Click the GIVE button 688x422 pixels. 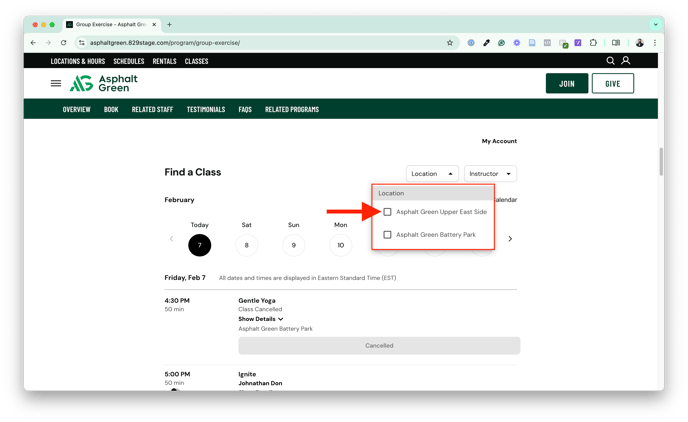click(x=613, y=83)
